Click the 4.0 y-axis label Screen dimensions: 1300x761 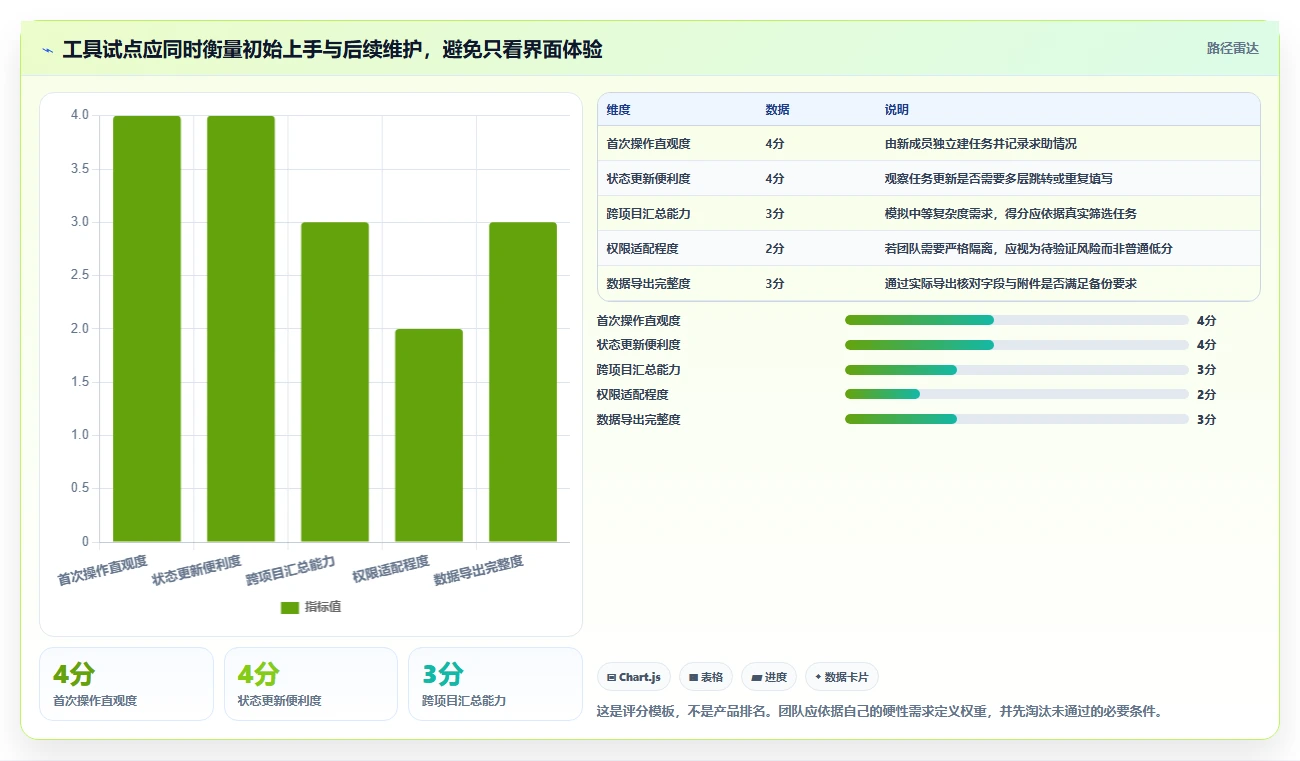(80, 115)
